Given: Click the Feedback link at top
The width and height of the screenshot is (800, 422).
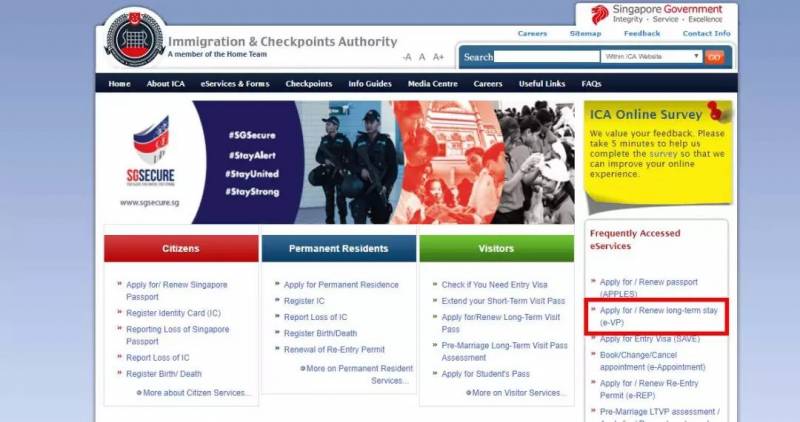Looking at the screenshot, I should pos(642,33).
